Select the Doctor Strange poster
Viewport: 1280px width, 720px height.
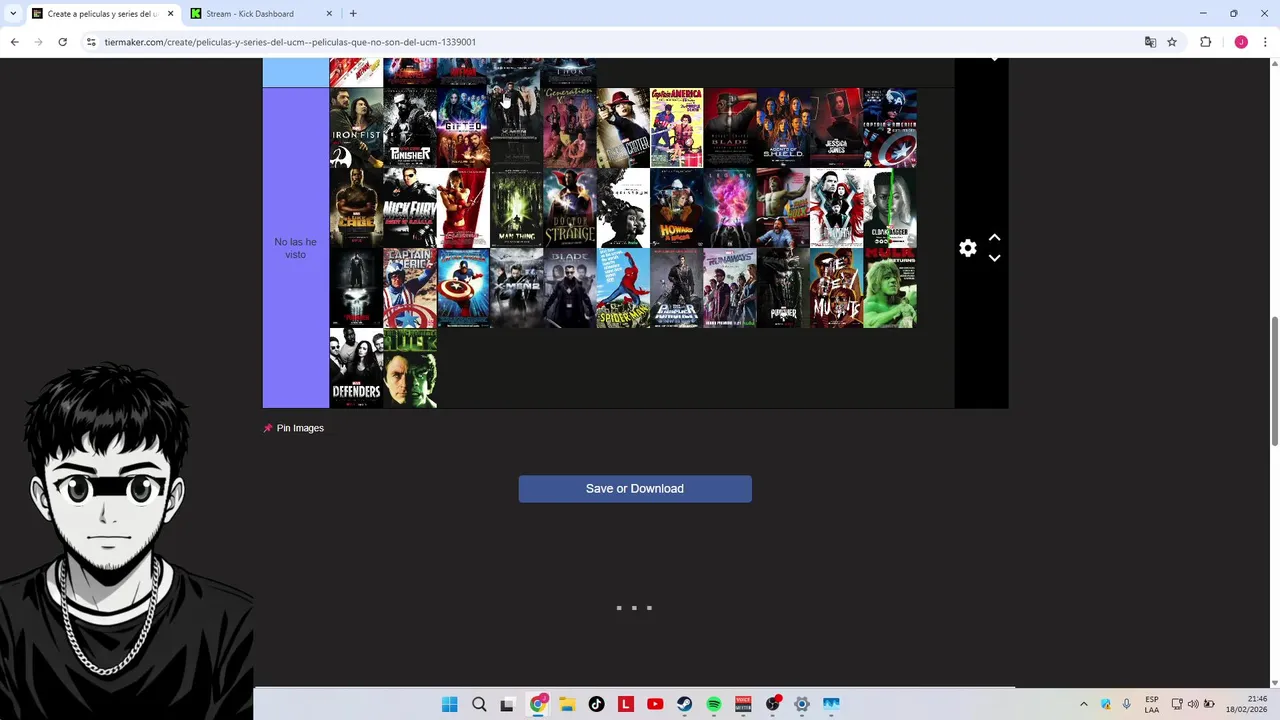pyautogui.click(x=569, y=208)
